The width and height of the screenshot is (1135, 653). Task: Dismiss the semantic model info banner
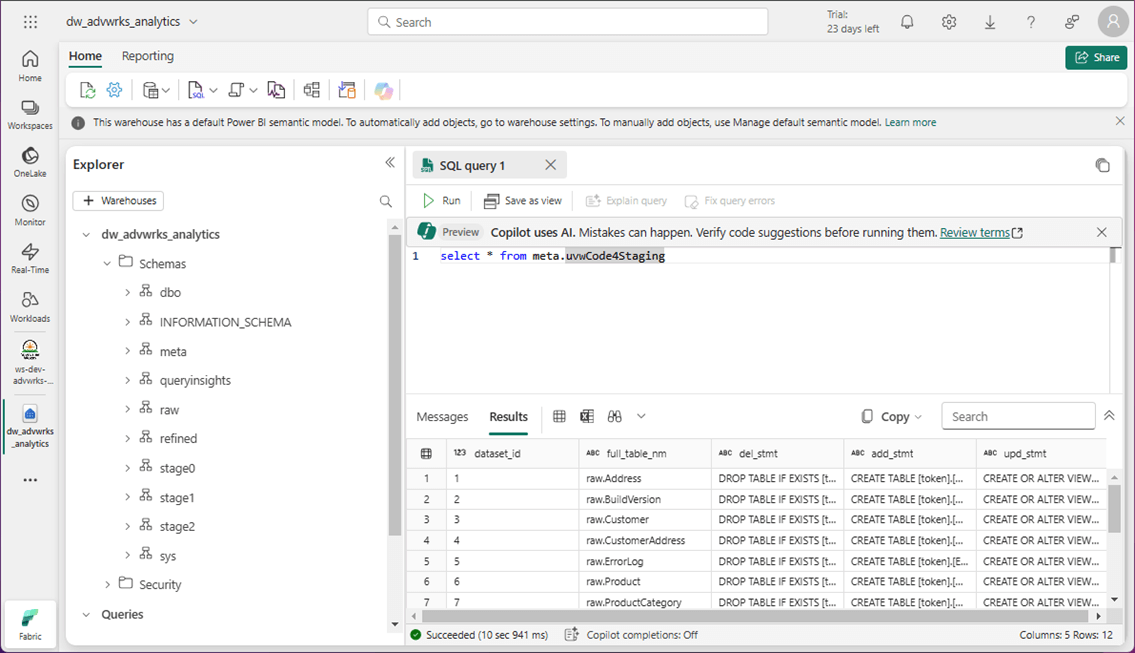(x=1120, y=122)
